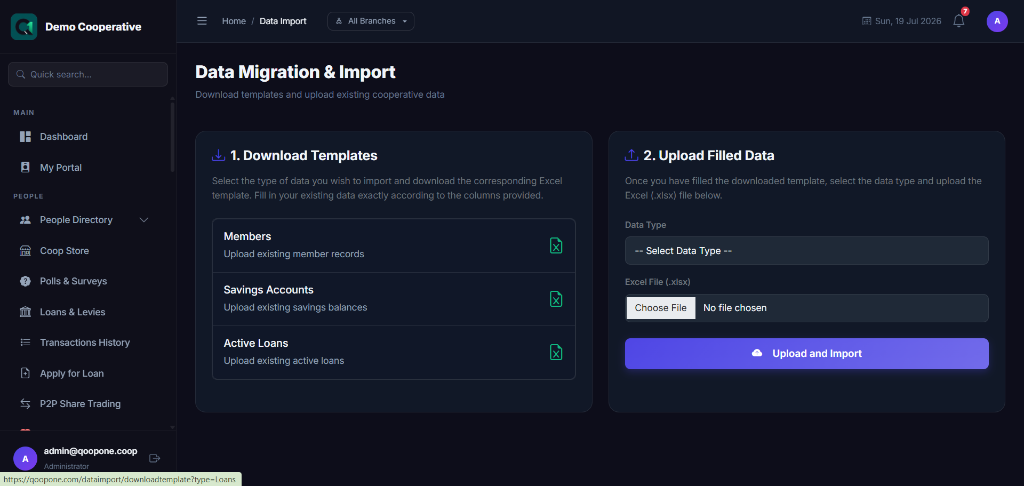Click the People Directory icon
1024x486 pixels.
click(x=25, y=220)
